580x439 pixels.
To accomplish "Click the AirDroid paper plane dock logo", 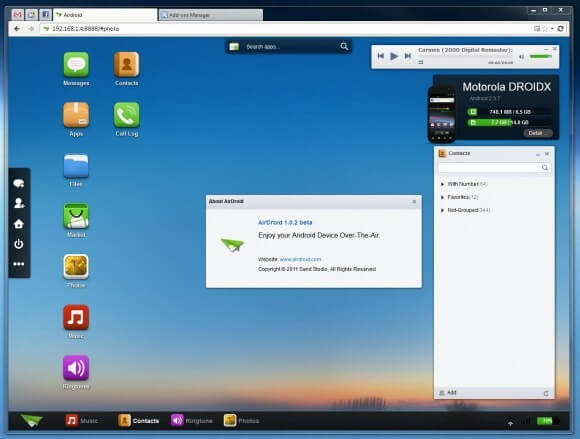I will click(x=31, y=421).
